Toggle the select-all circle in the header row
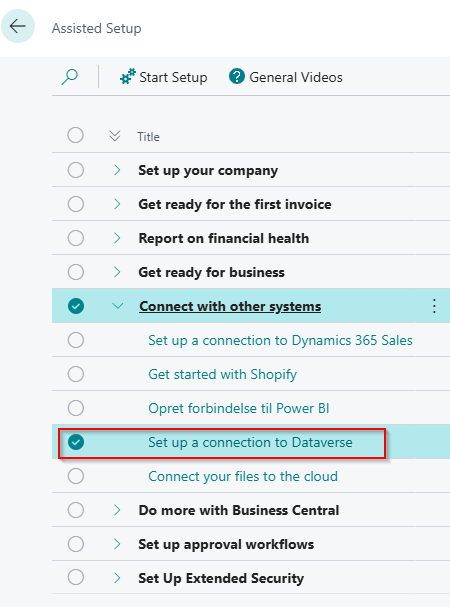The width and height of the screenshot is (450, 607). [76, 135]
